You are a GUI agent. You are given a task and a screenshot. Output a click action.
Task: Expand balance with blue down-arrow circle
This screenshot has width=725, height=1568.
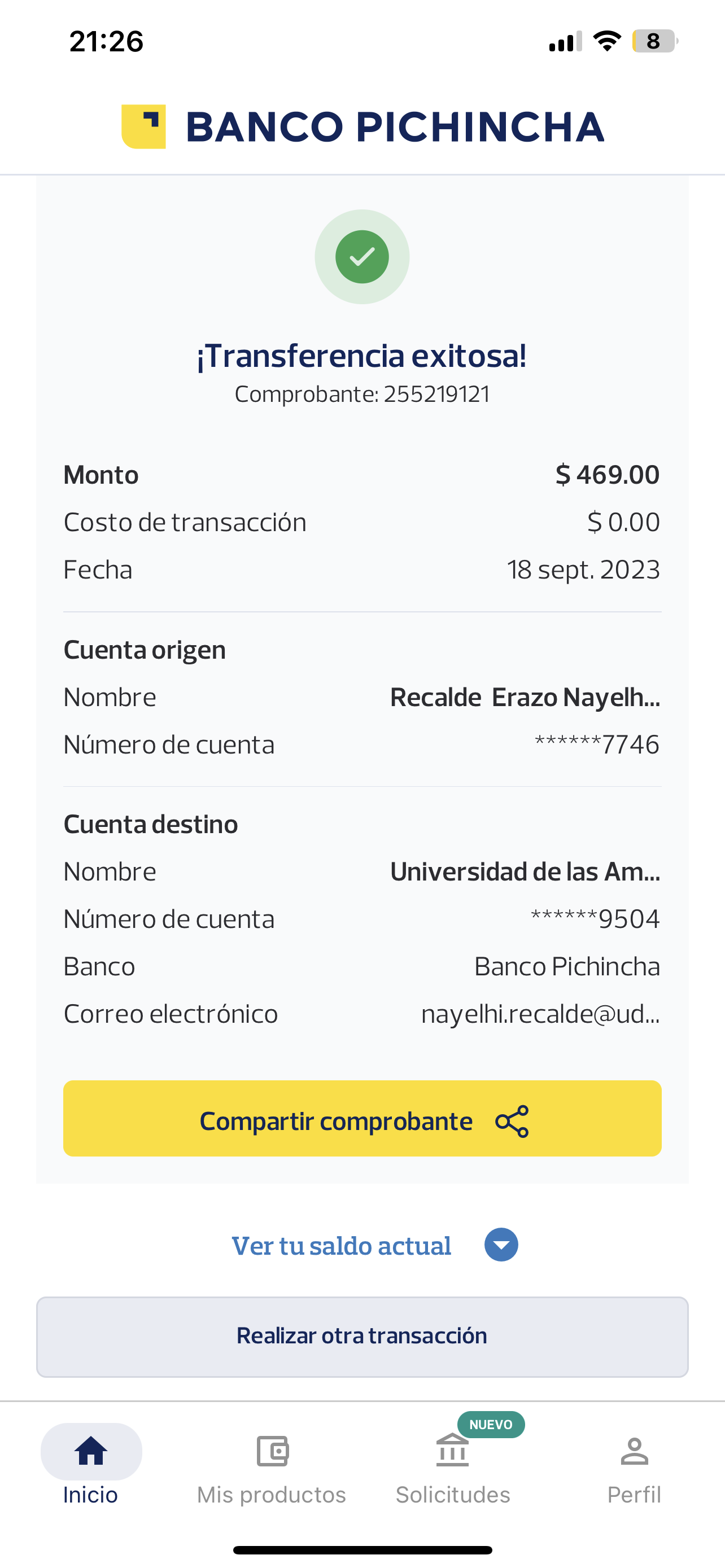click(501, 1245)
